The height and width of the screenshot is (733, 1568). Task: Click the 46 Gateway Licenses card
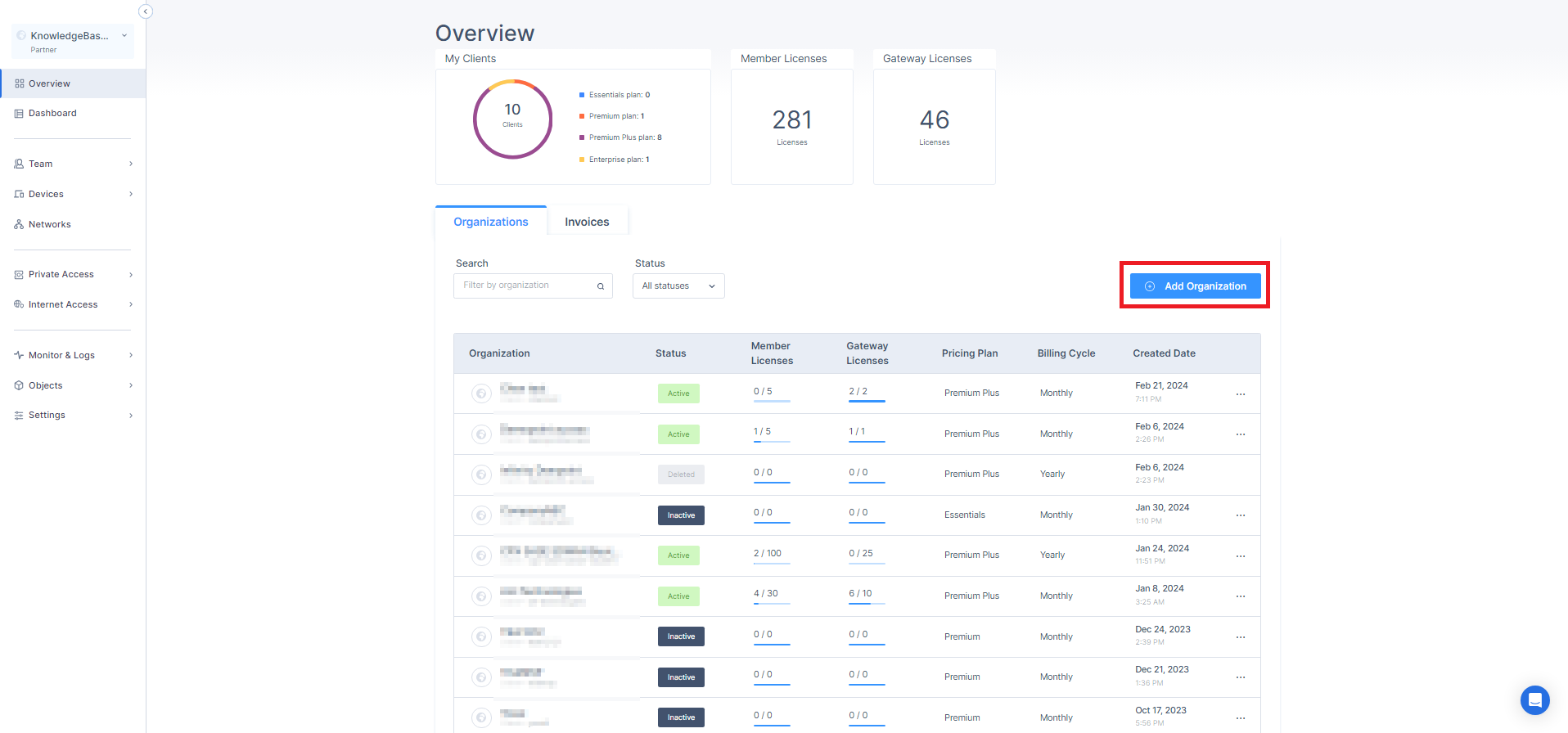pyautogui.click(x=935, y=127)
